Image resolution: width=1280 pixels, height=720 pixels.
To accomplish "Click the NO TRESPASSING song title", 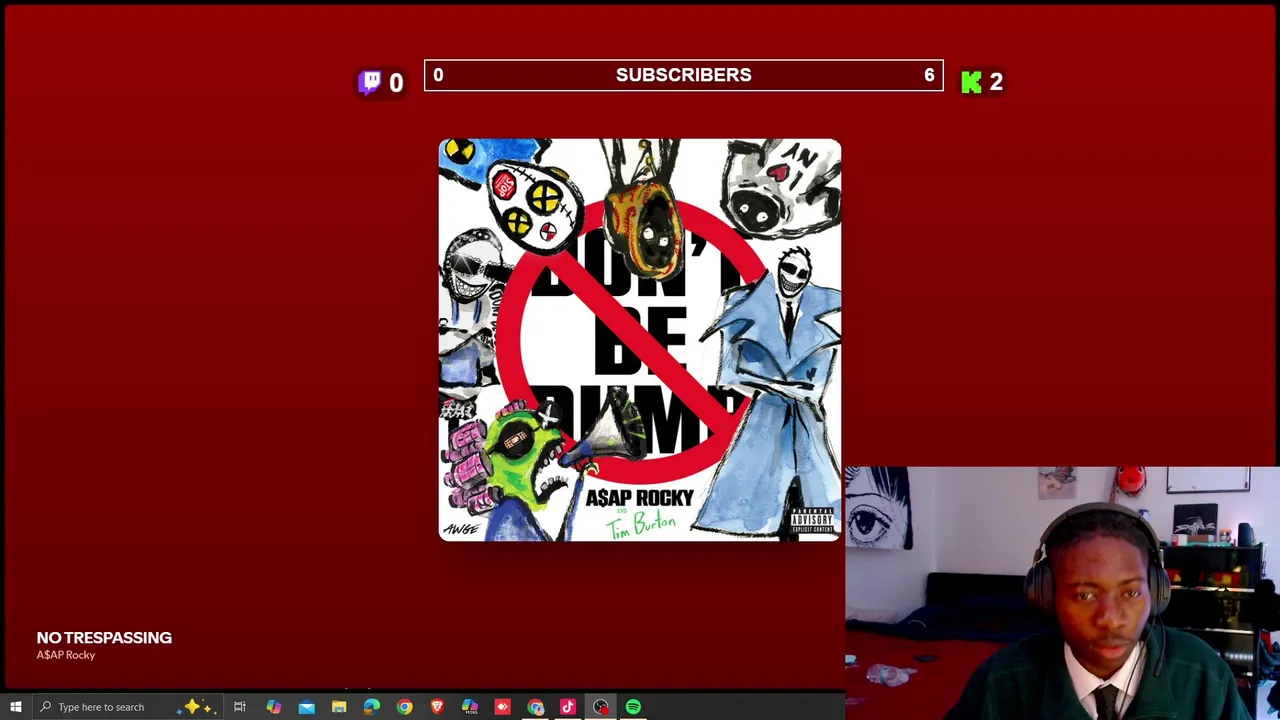I will coord(104,637).
